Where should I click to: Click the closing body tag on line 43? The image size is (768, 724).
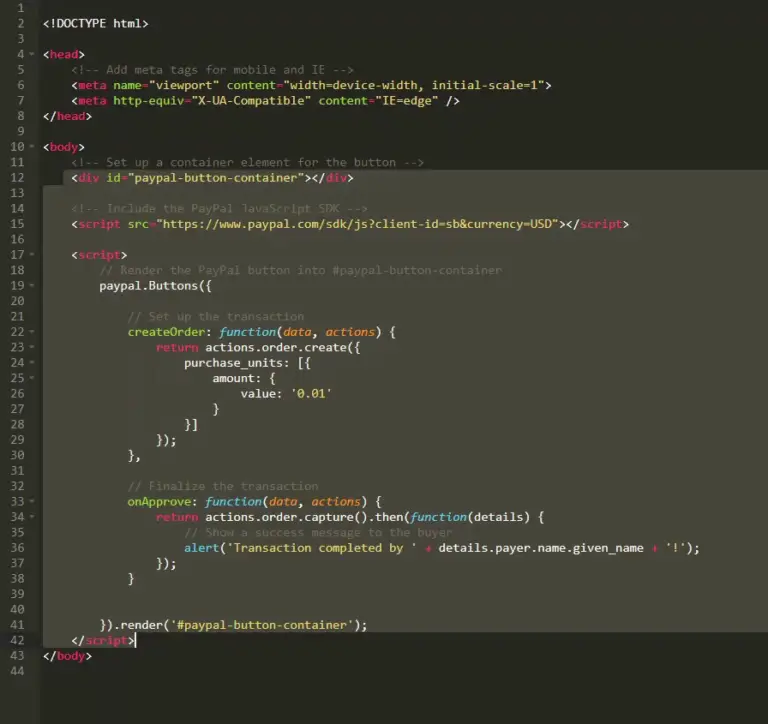click(x=67, y=656)
